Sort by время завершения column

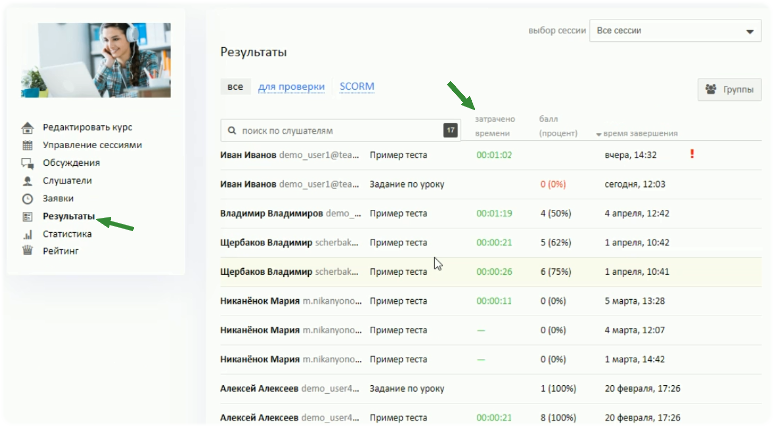tap(641, 134)
